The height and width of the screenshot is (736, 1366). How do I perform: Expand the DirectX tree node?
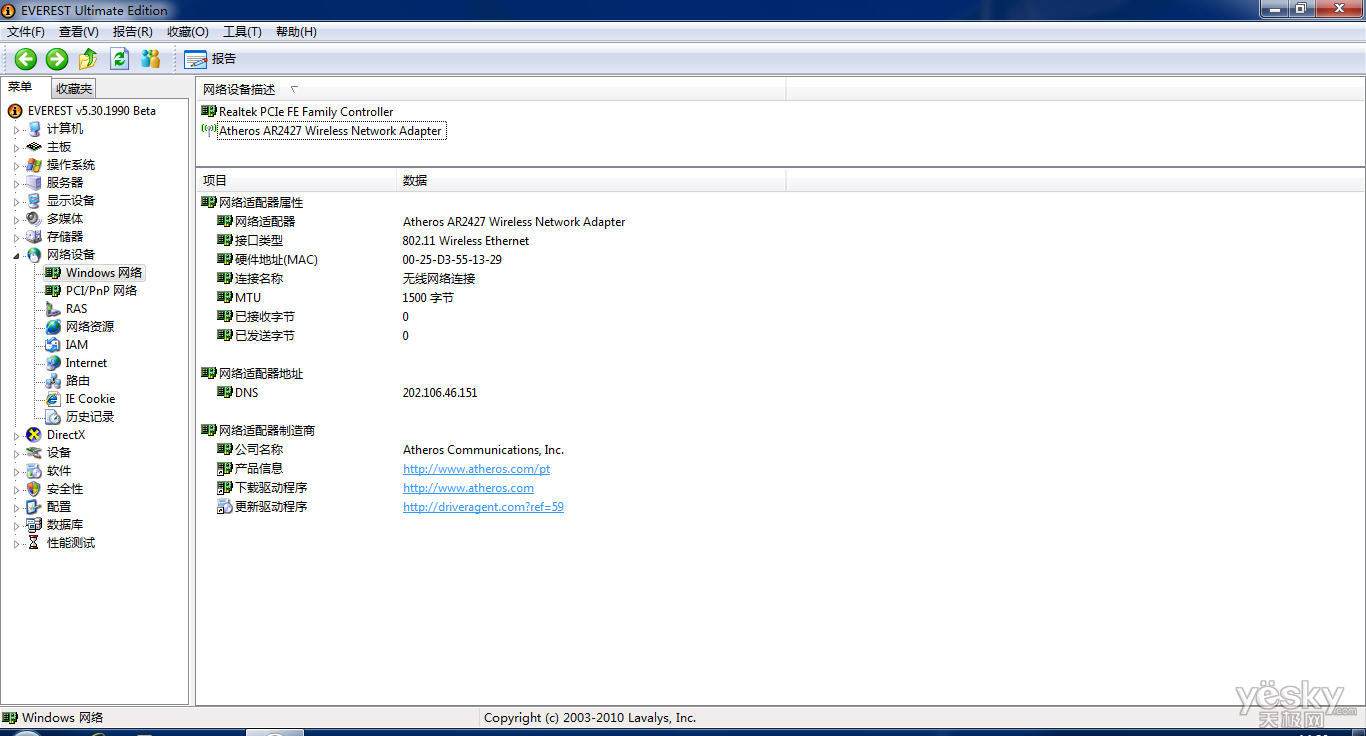[16, 435]
